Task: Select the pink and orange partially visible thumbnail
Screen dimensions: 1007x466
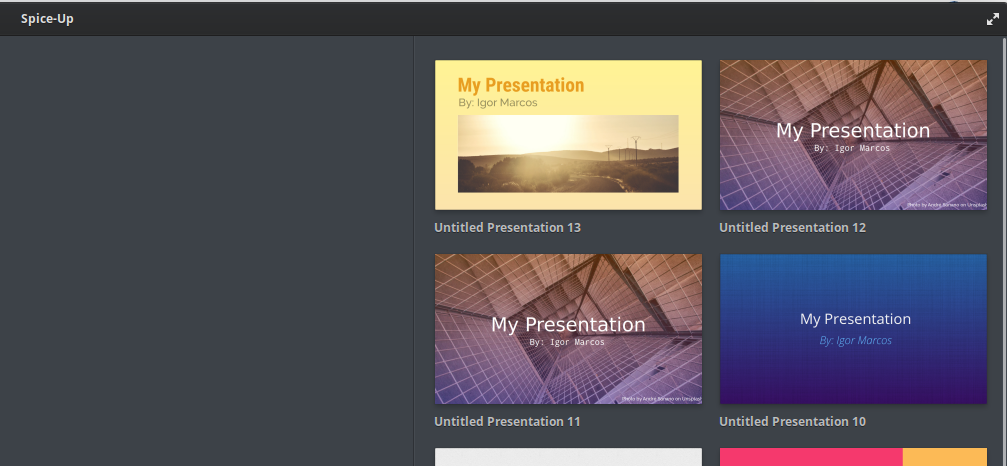Action: pos(853,457)
